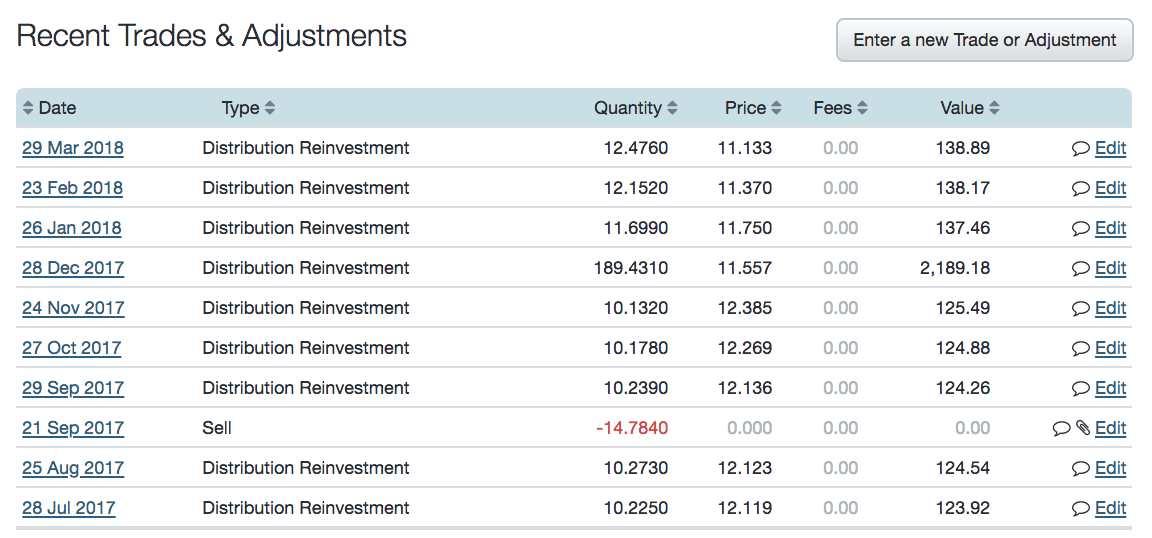
Task: Open comment icon for 23 Feb 2018 row
Action: click(x=1080, y=189)
